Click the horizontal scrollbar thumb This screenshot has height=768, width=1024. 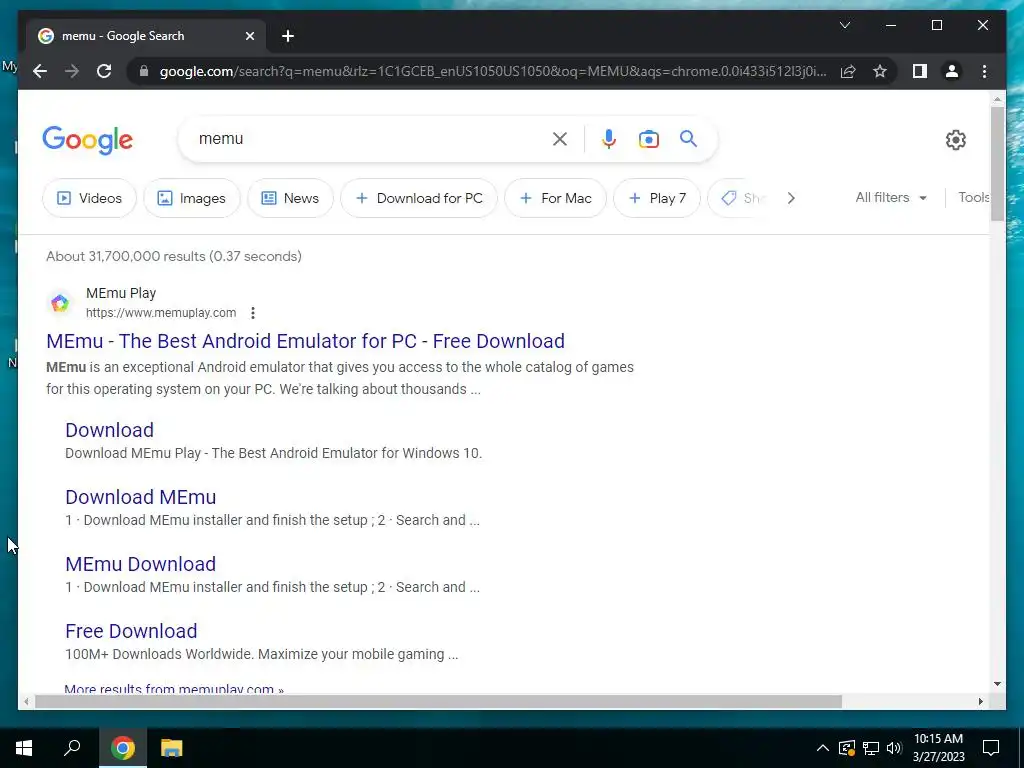438,701
